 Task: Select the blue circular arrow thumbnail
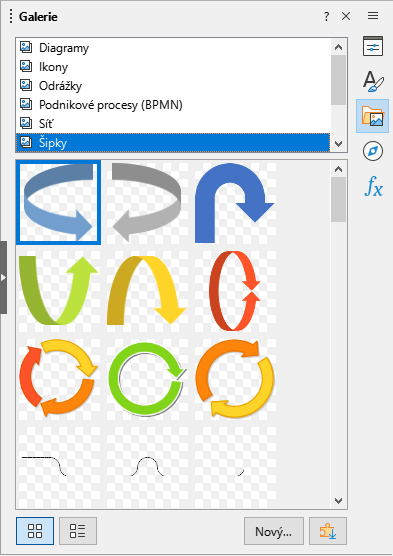[x=59, y=202]
